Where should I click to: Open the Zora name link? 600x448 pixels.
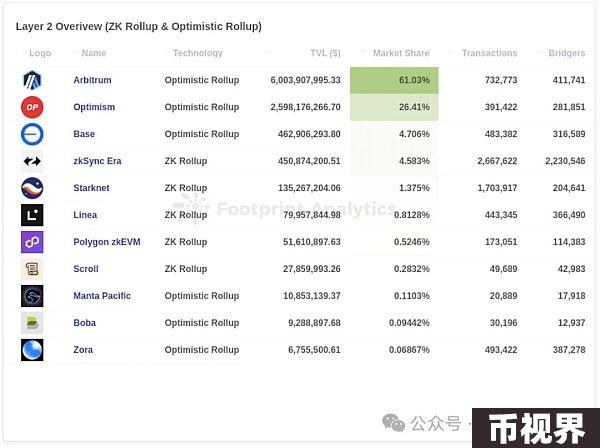point(83,350)
